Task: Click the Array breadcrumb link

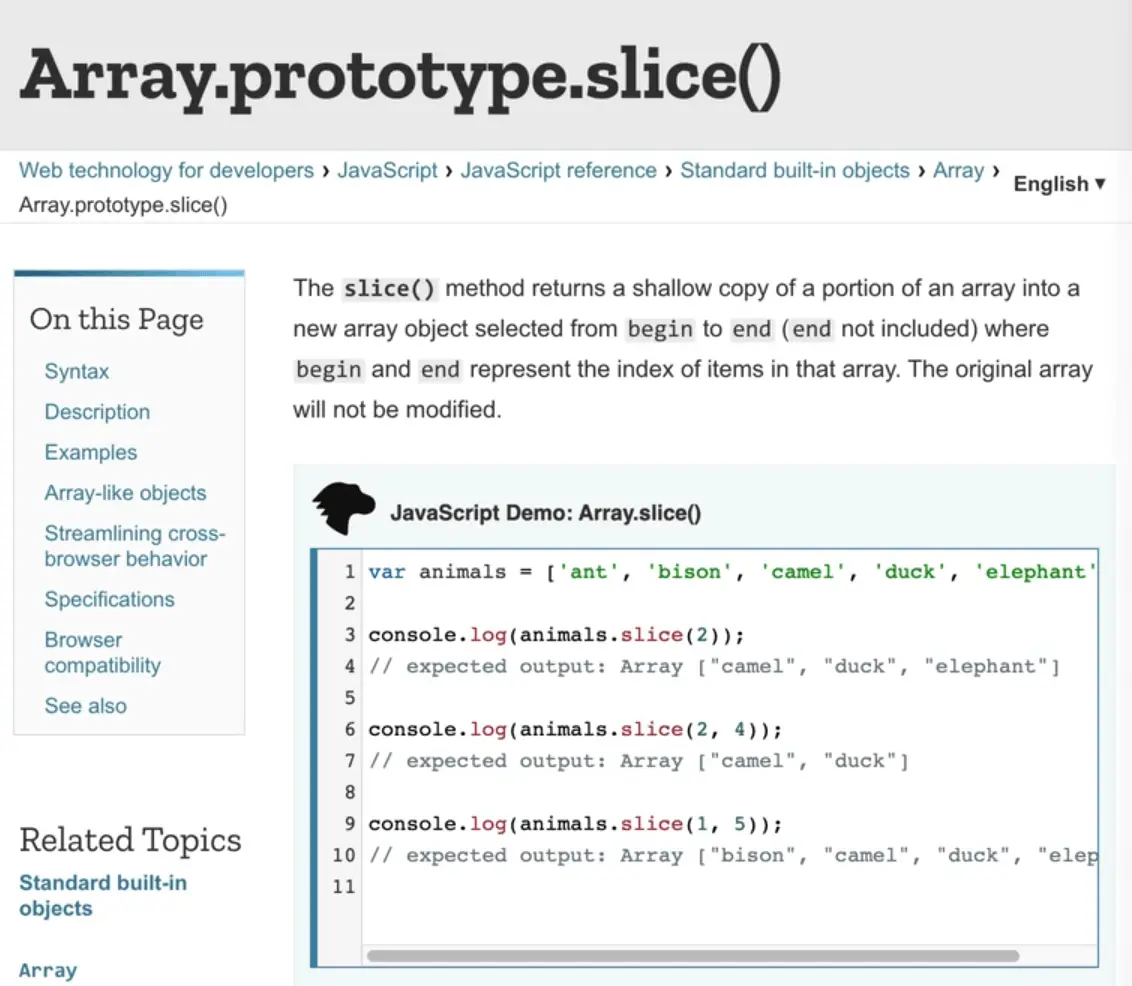Action: (958, 171)
